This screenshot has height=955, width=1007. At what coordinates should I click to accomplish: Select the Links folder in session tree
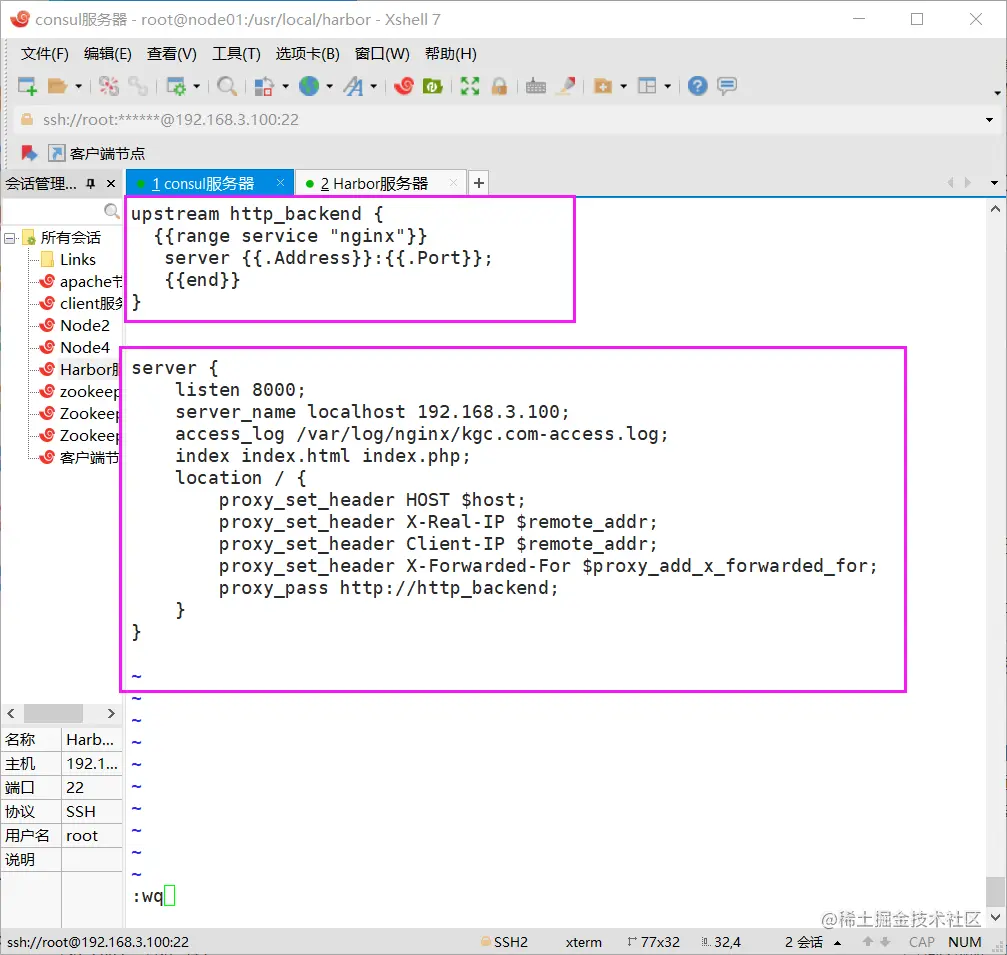point(78,259)
